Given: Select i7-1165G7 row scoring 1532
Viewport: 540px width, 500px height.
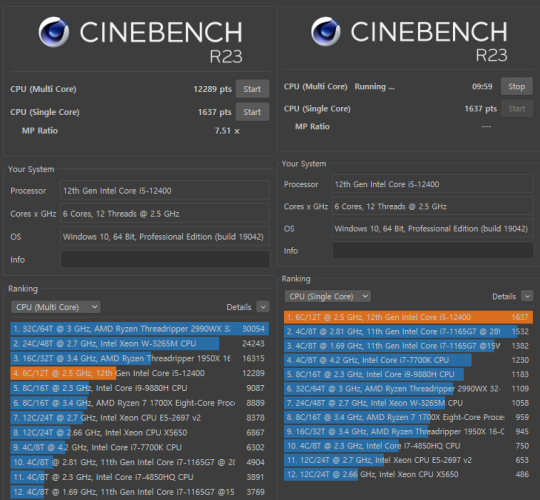Looking at the screenshot, I should click(x=408, y=331).
